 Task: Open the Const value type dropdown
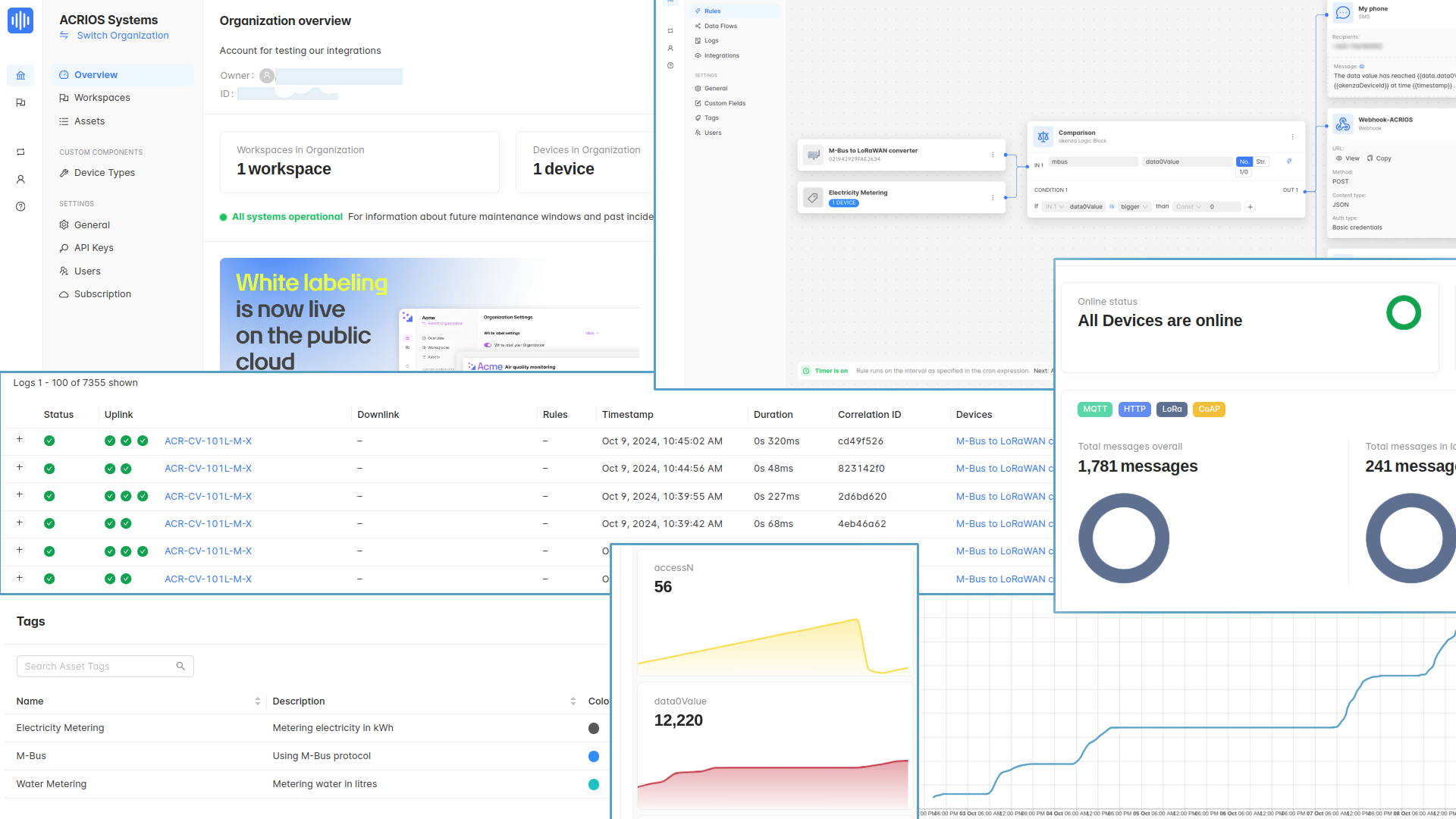[1188, 207]
